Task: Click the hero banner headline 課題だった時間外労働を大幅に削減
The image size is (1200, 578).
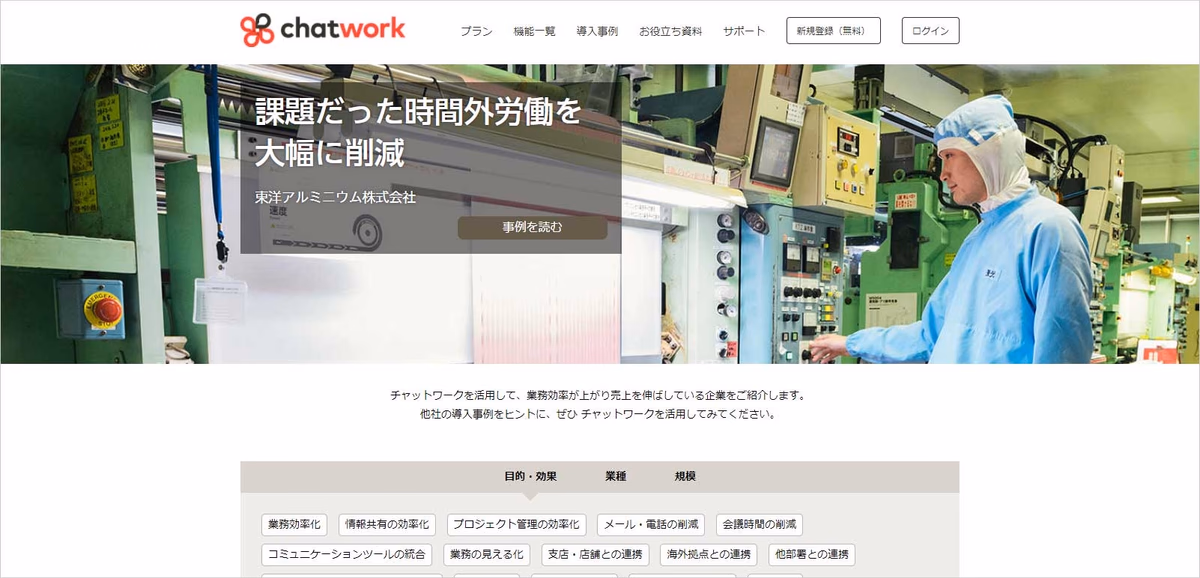Action: coord(418,133)
